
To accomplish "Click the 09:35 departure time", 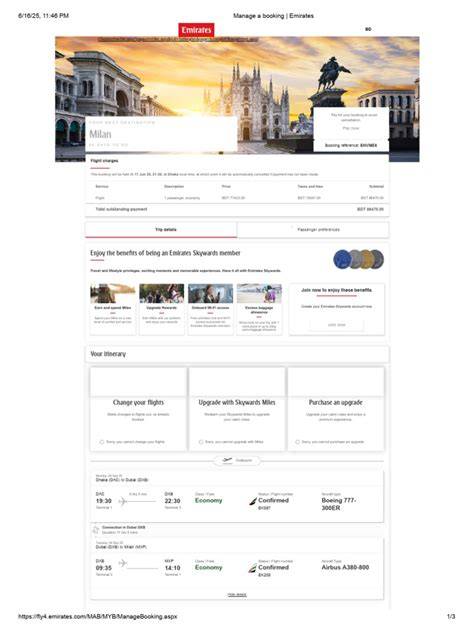I will pos(104,568).
